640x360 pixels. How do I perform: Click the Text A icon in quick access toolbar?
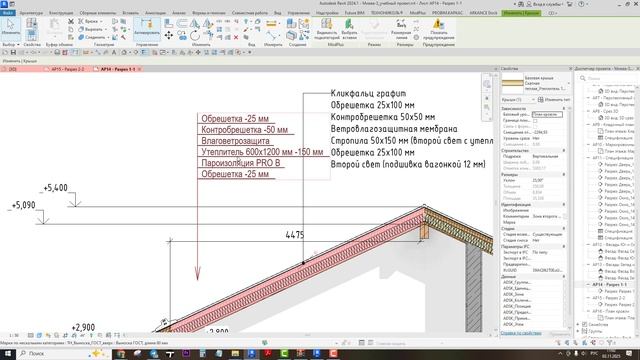tap(114, 53)
